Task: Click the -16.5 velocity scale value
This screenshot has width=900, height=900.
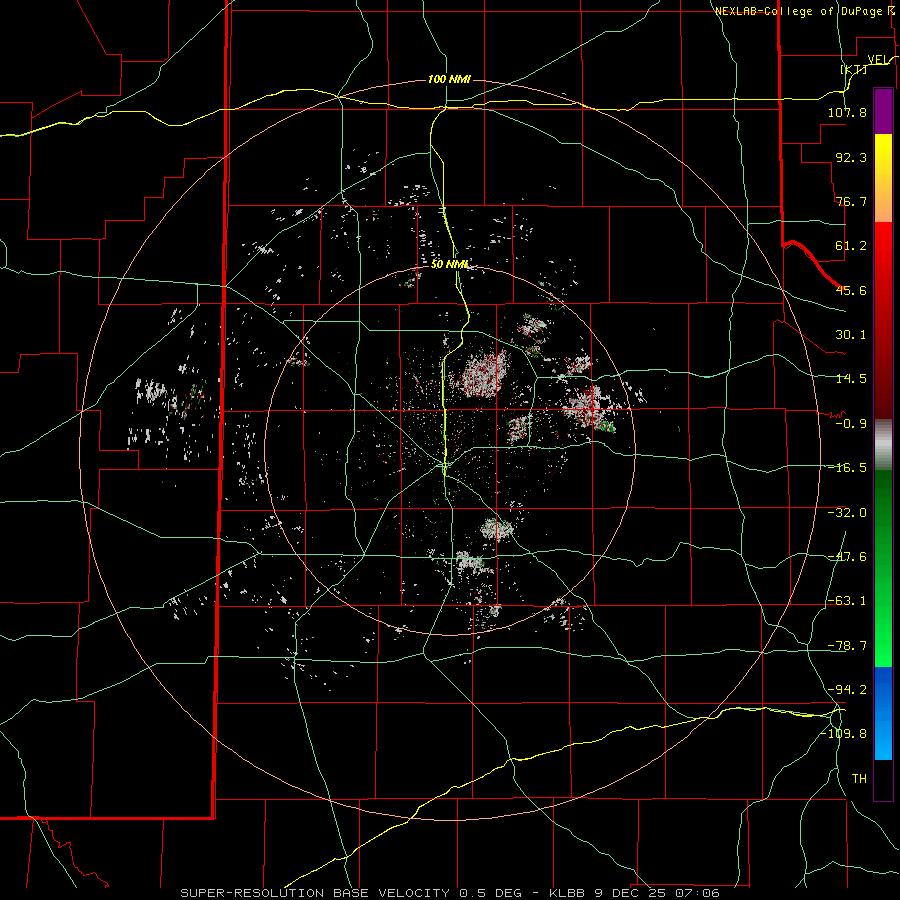Action: [x=847, y=468]
